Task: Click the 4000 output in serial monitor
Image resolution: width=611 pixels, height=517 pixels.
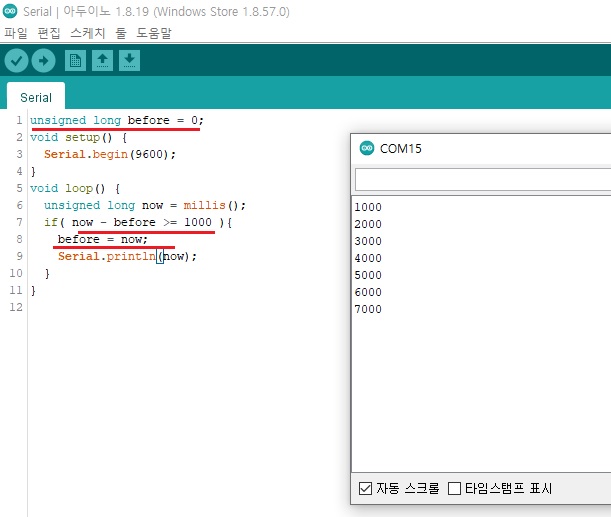Action: (368, 258)
